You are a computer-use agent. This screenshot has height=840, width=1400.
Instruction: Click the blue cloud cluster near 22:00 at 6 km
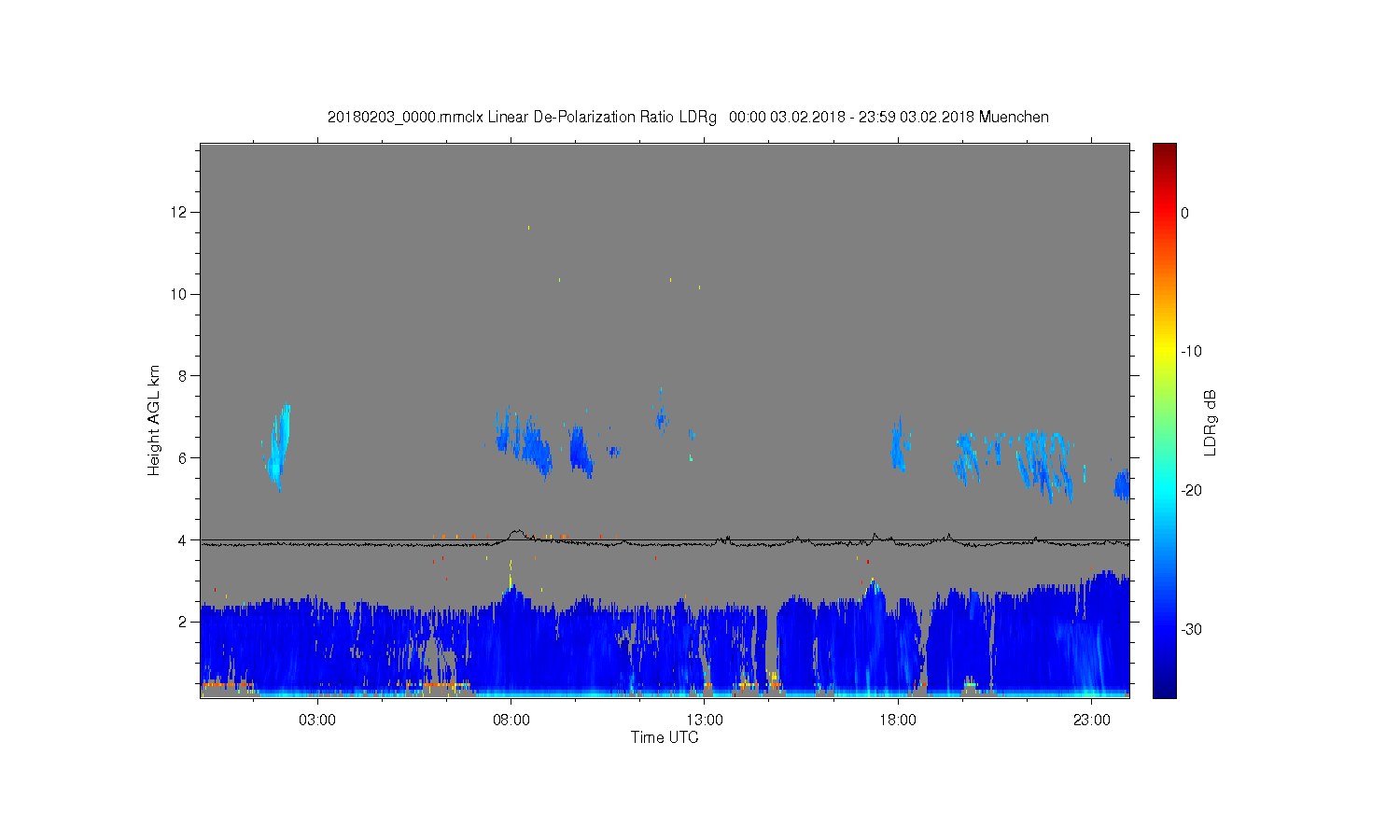coord(1043,464)
